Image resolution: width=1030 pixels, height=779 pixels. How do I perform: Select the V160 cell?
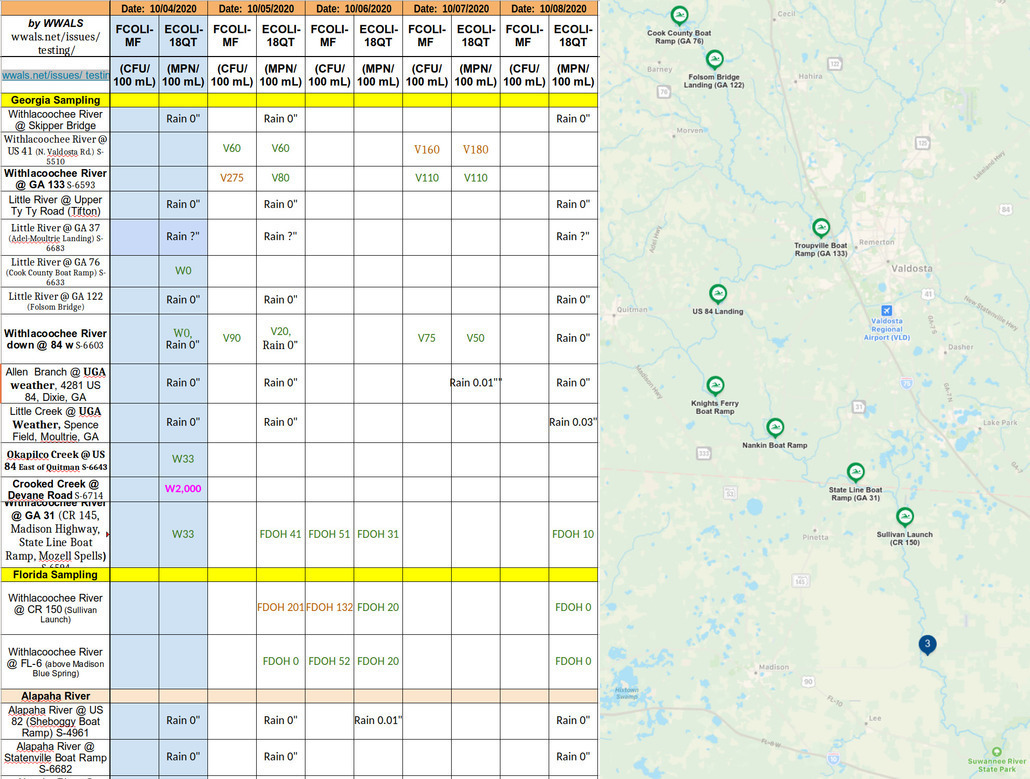click(x=427, y=150)
